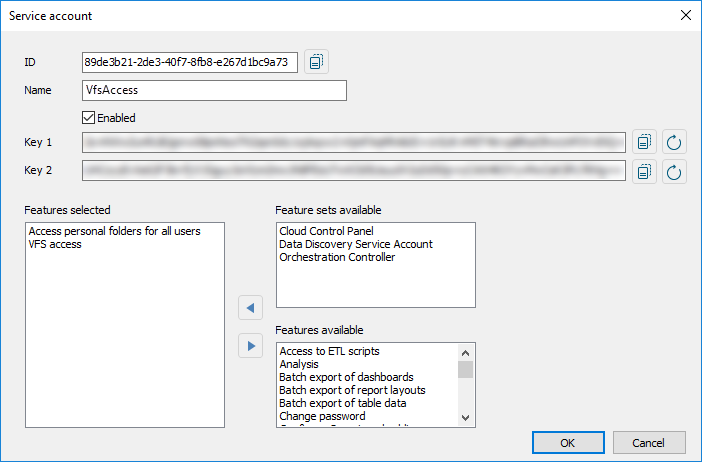Click the scrollbar thumb in Features available
The width and height of the screenshot is (702, 462).
click(466, 369)
